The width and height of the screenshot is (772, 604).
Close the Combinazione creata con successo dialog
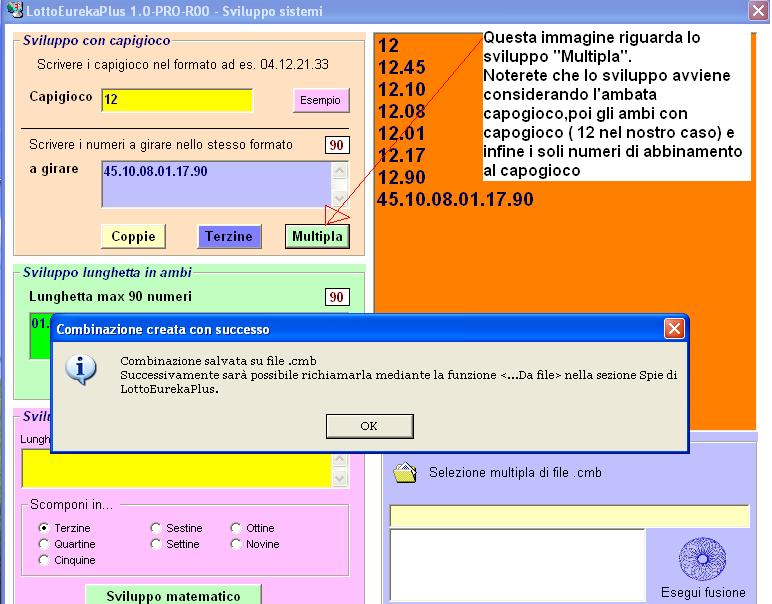click(674, 328)
